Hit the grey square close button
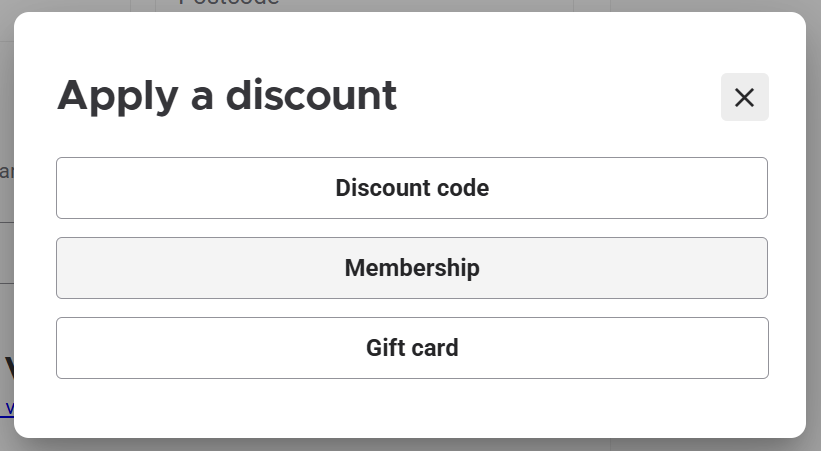This screenshot has height=451, width=821. 744,97
